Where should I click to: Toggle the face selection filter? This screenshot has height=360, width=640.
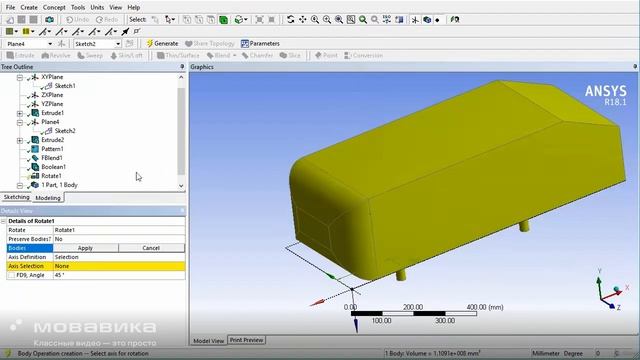coord(211,20)
